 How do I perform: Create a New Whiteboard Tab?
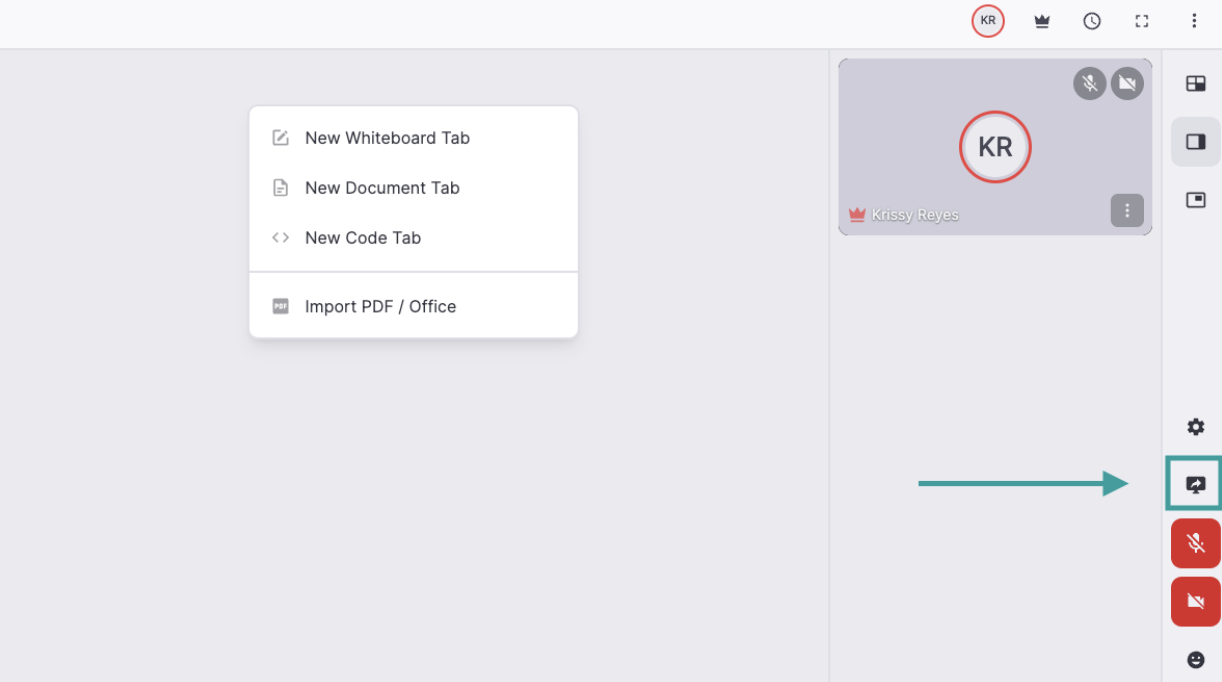tap(387, 138)
